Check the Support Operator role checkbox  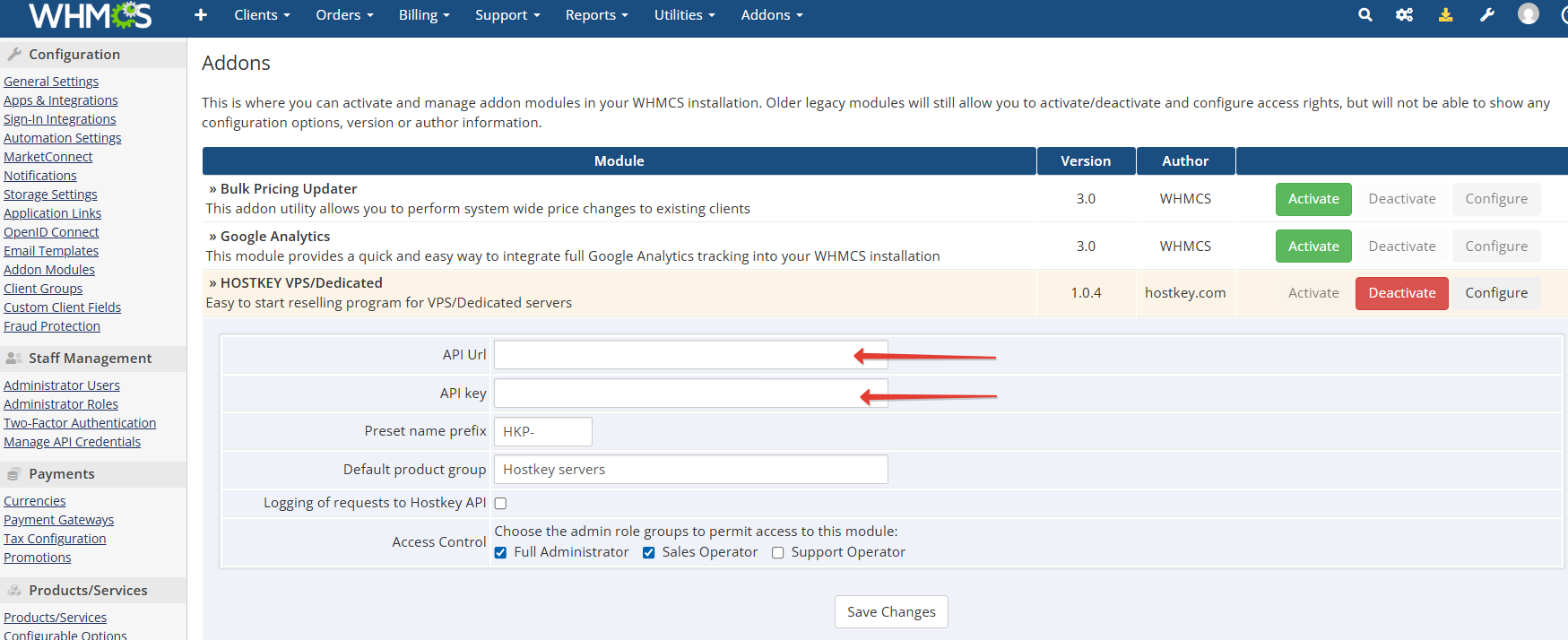point(778,553)
